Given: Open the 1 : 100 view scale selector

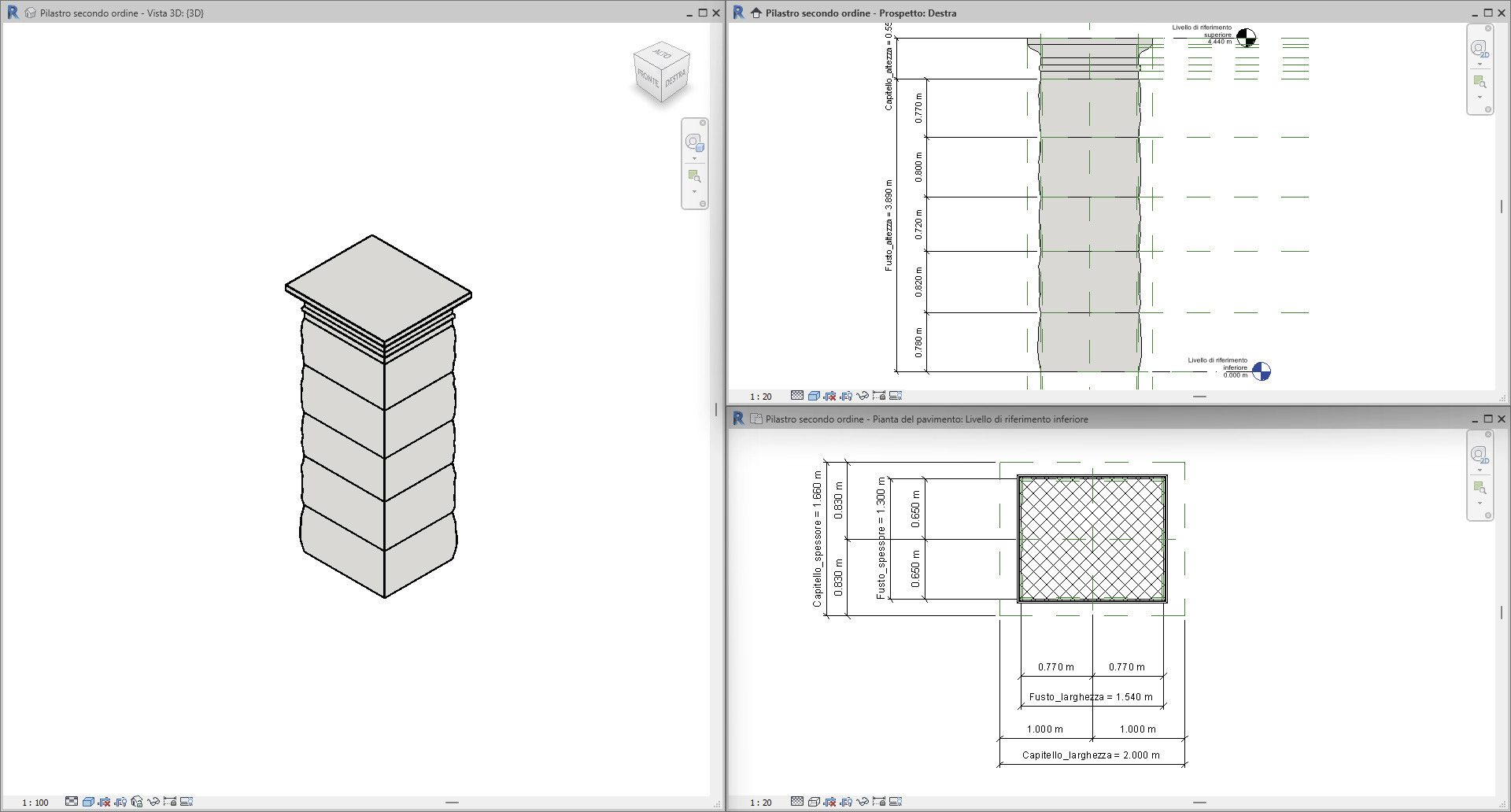Looking at the screenshot, I should (x=35, y=803).
